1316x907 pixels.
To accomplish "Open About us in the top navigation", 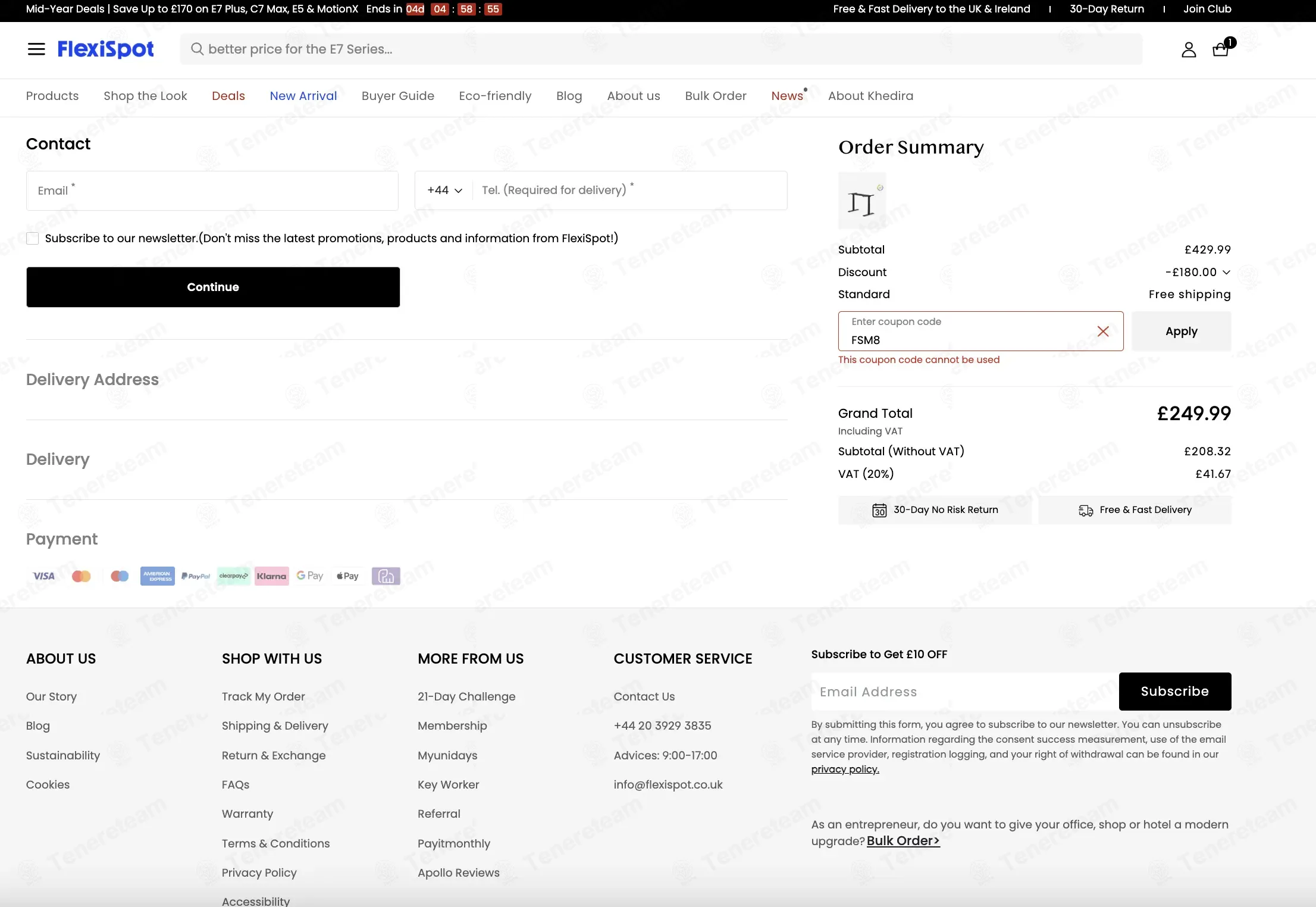I will coord(634,96).
